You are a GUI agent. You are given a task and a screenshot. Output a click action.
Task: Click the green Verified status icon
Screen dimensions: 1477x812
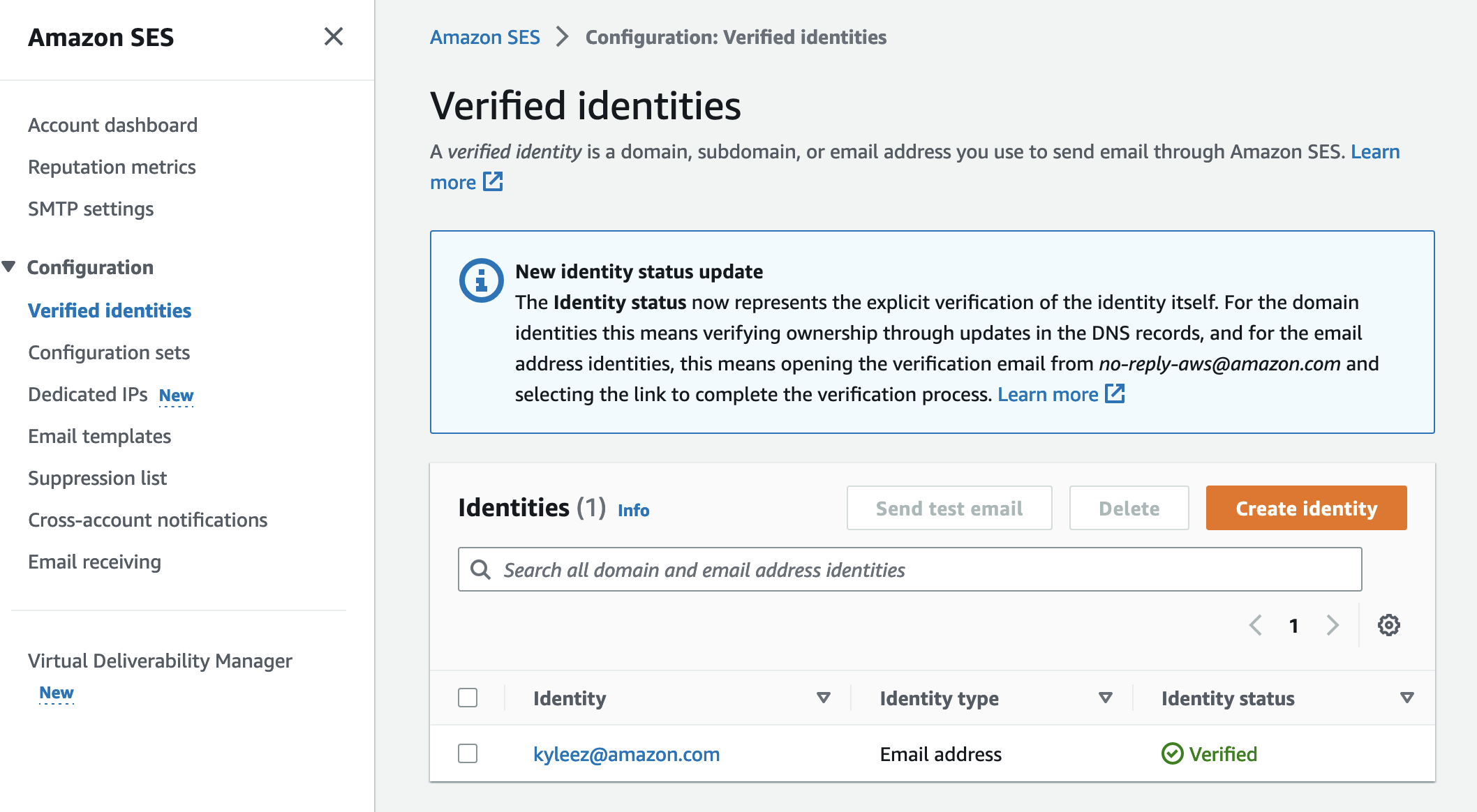click(x=1172, y=754)
